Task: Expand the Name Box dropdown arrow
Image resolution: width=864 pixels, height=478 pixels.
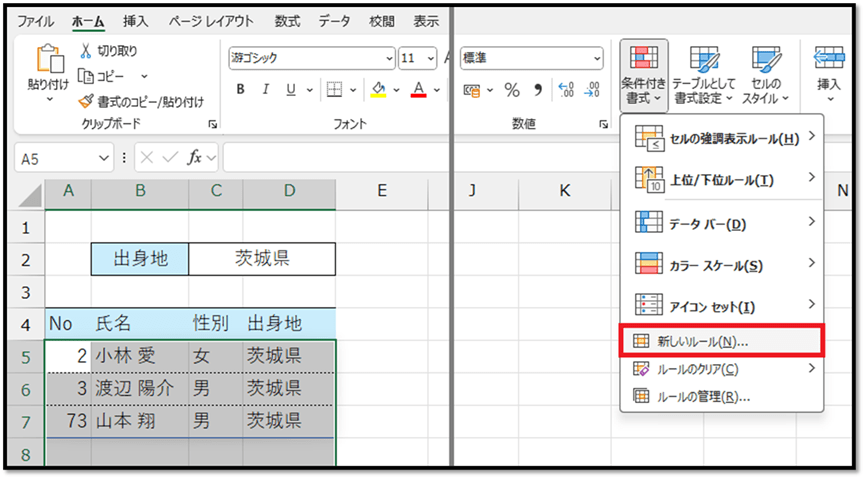Action: pyautogui.click(x=104, y=158)
